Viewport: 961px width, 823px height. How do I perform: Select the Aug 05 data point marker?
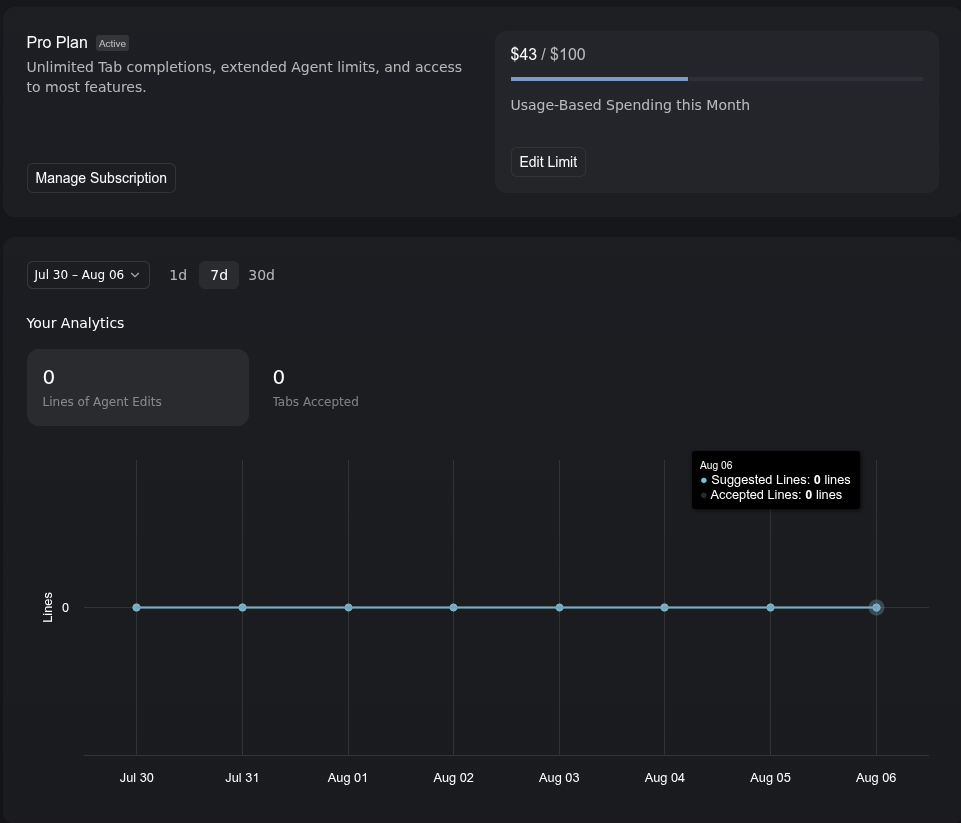coord(770,607)
